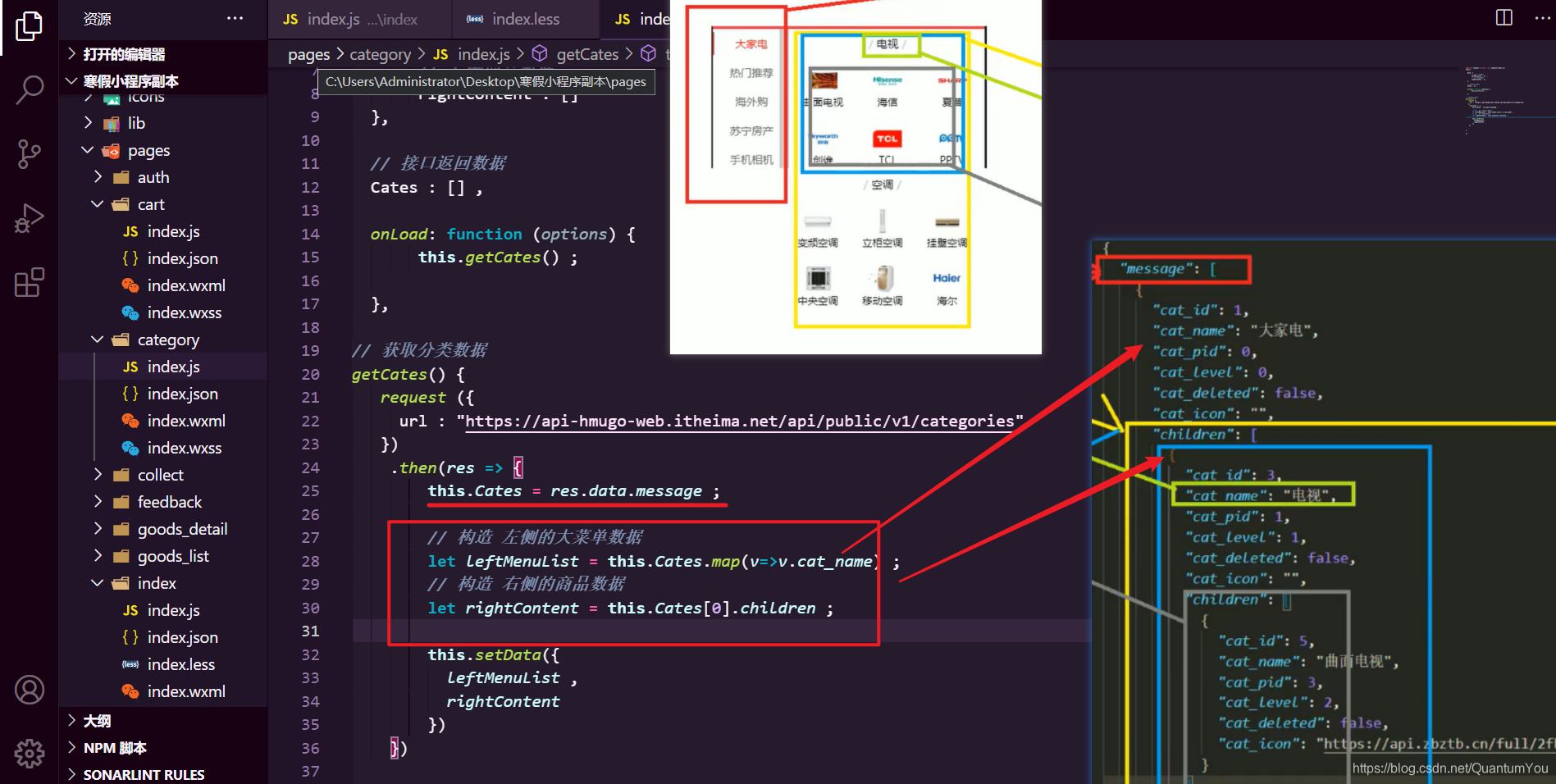The image size is (1556, 784).
Task: Click the getCates breadcrumb segment
Action: point(576,54)
